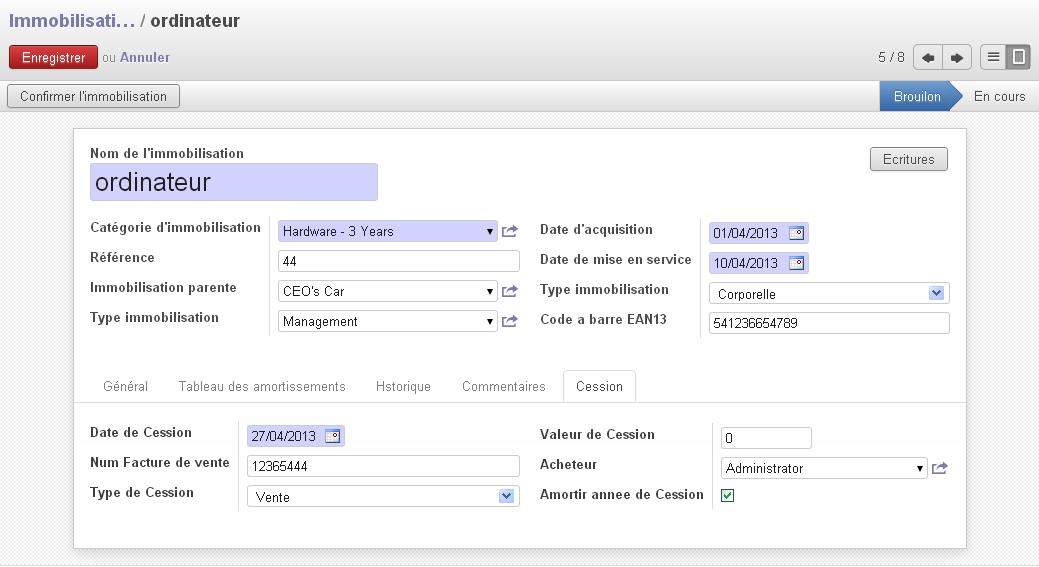Switch to list view icon
The width and height of the screenshot is (1039, 567).
(993, 58)
